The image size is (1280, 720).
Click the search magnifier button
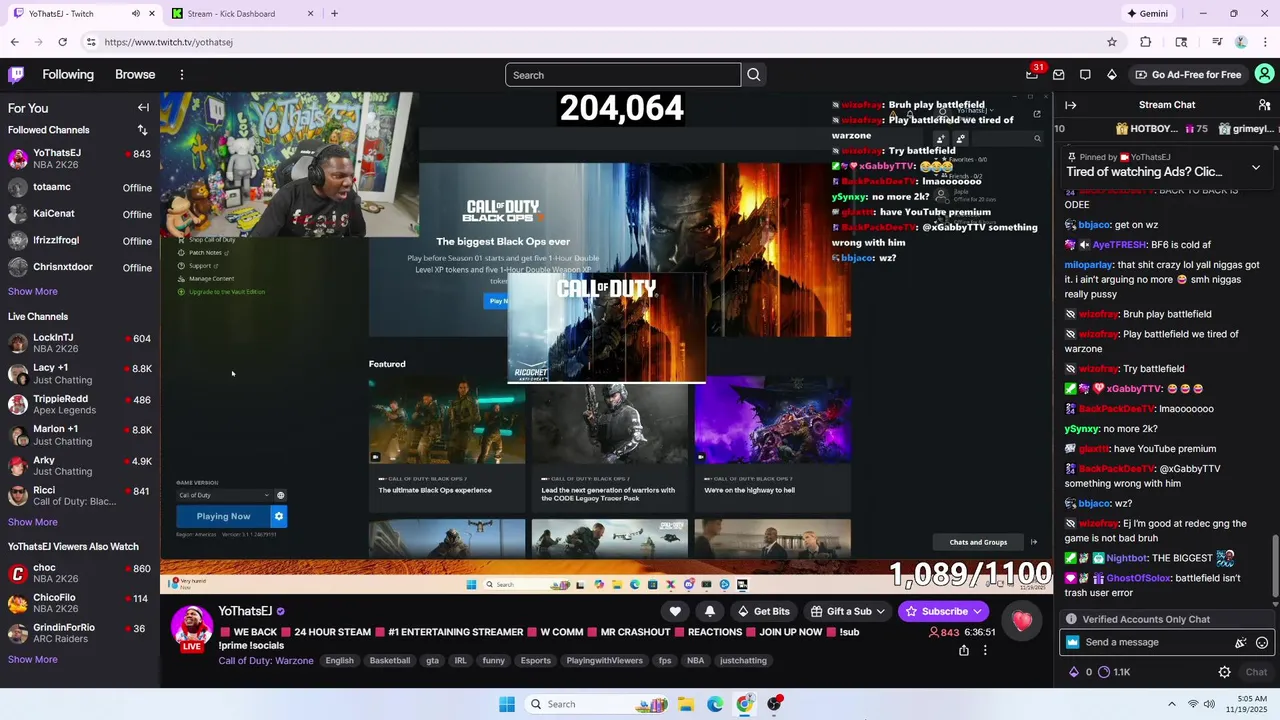click(x=754, y=75)
